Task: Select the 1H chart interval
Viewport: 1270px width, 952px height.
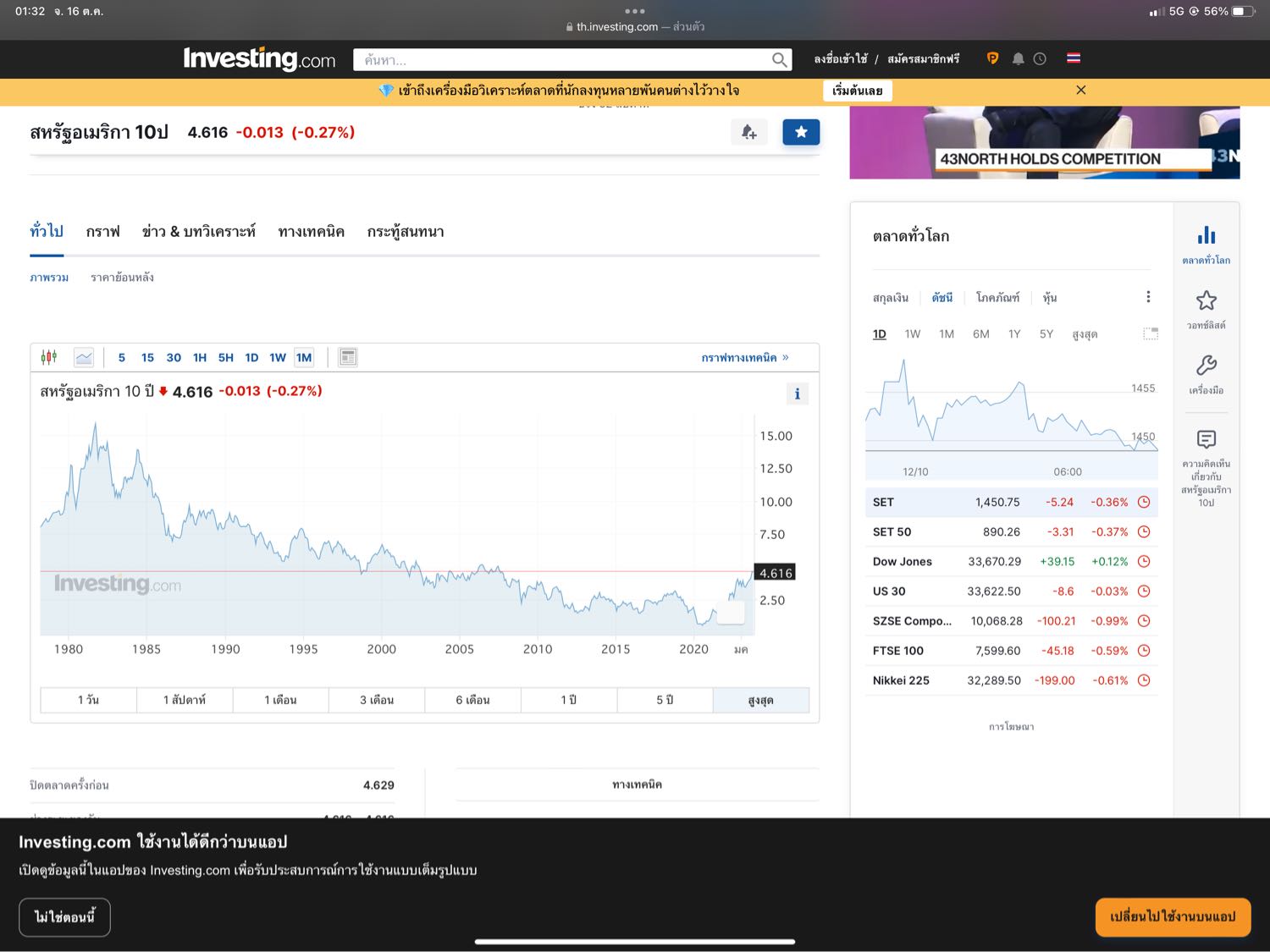Action: coord(200,358)
